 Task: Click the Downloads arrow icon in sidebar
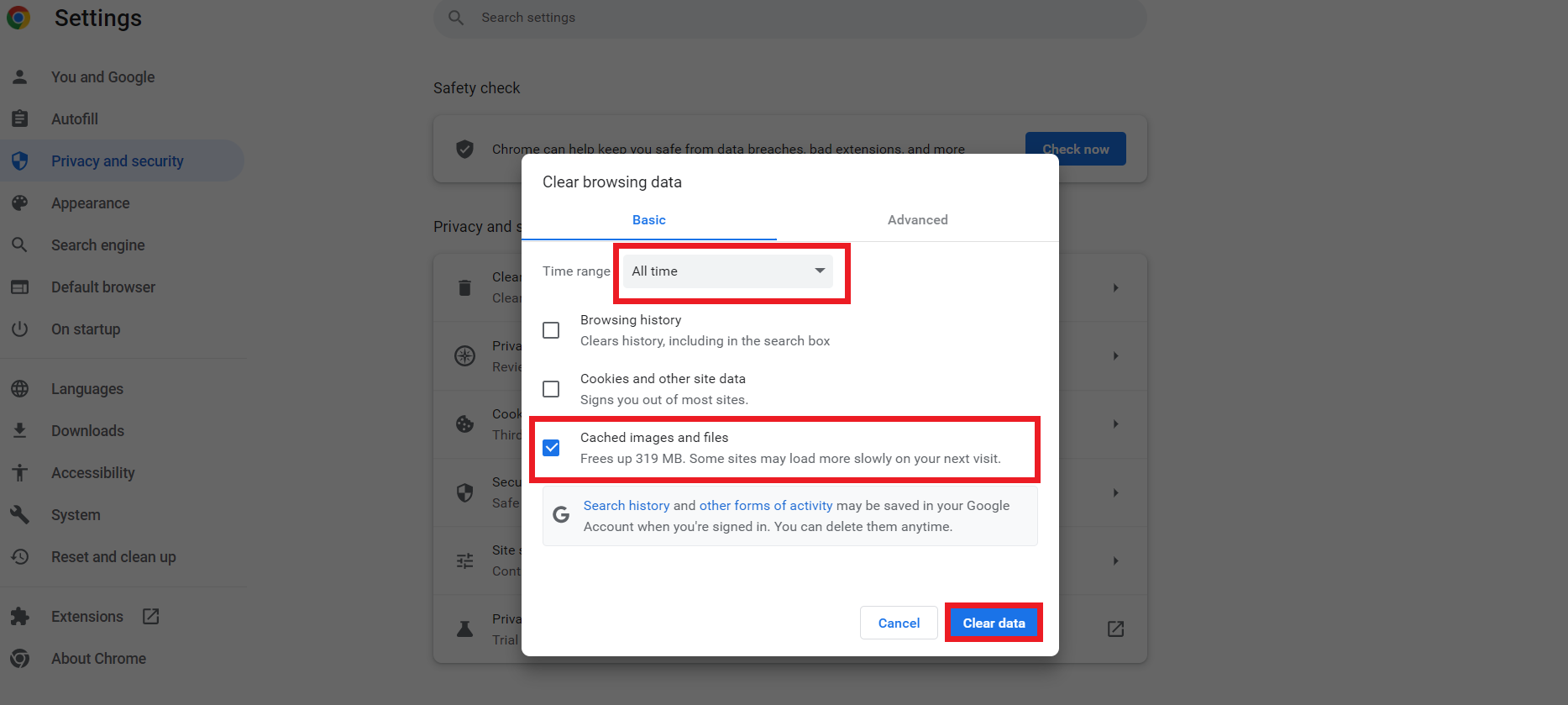(x=20, y=431)
